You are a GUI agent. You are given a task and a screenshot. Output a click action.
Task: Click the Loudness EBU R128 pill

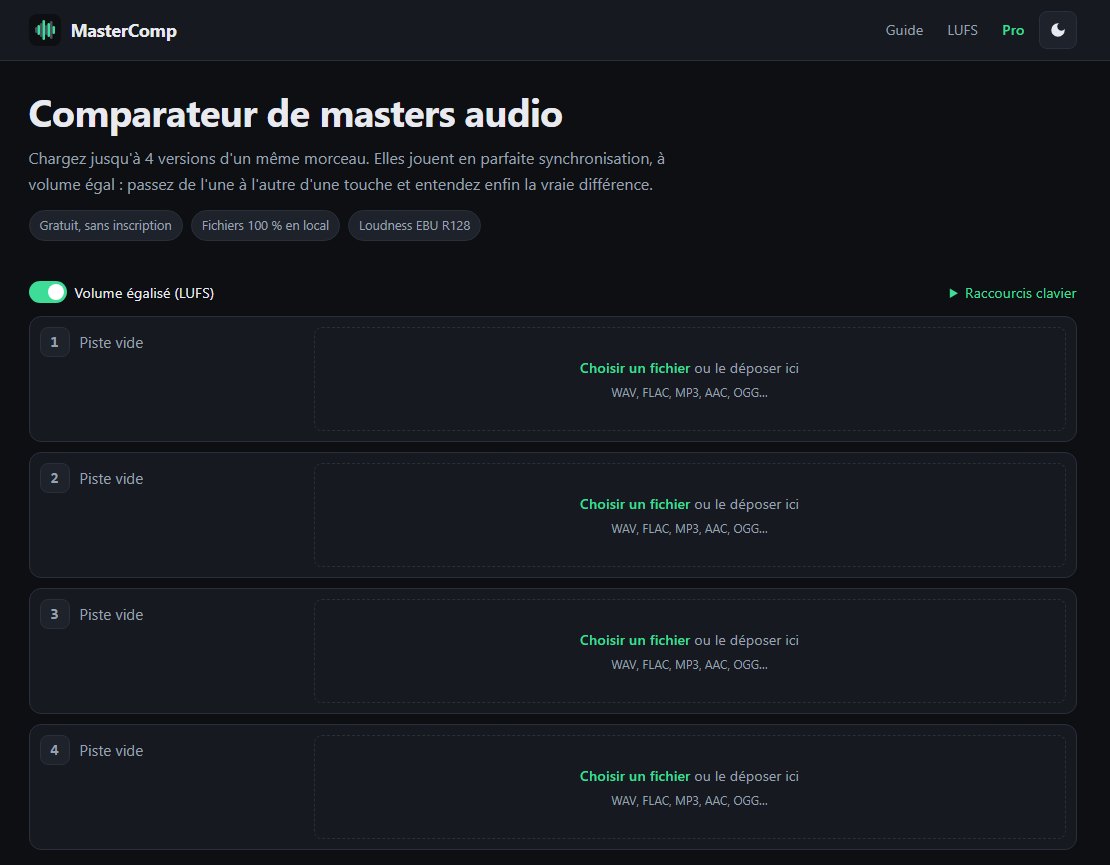tap(414, 226)
